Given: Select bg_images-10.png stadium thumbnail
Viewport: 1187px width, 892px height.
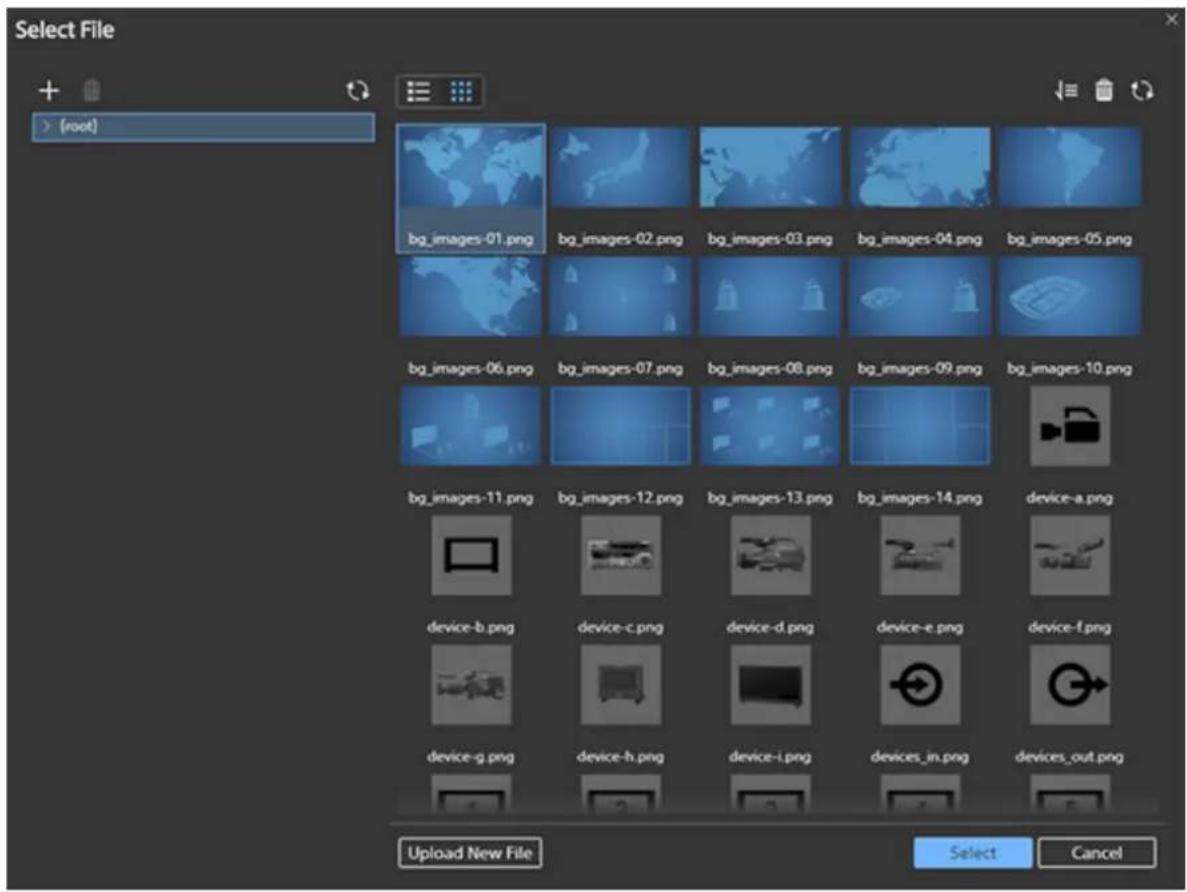Looking at the screenshot, I should coord(1070,296).
